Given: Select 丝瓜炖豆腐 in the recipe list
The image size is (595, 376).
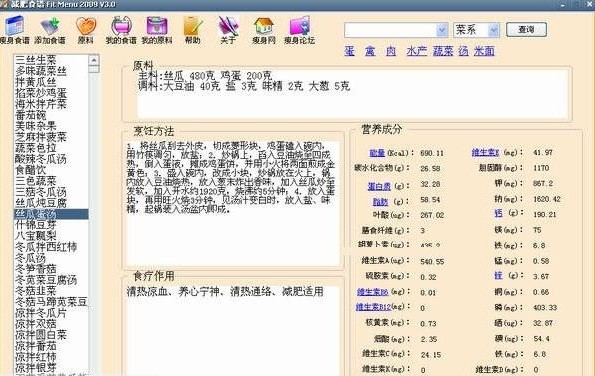Looking at the screenshot, I should 51,203.
